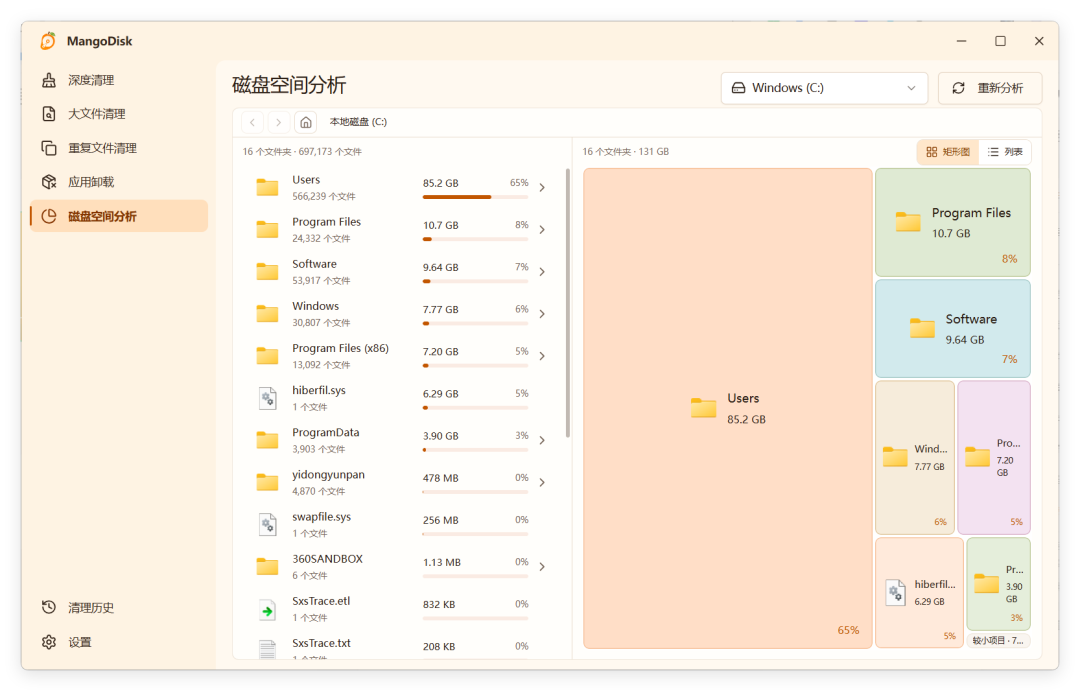Click the 360SANDBOX folder icon

click(x=267, y=566)
